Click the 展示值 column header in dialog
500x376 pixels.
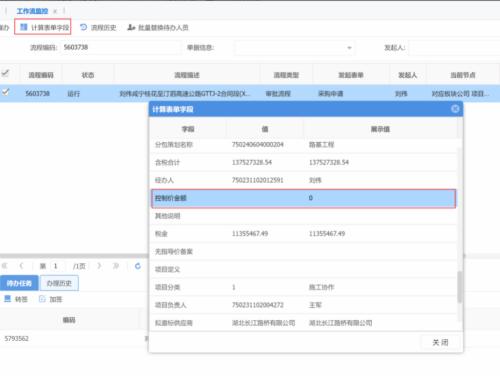[x=380, y=129]
